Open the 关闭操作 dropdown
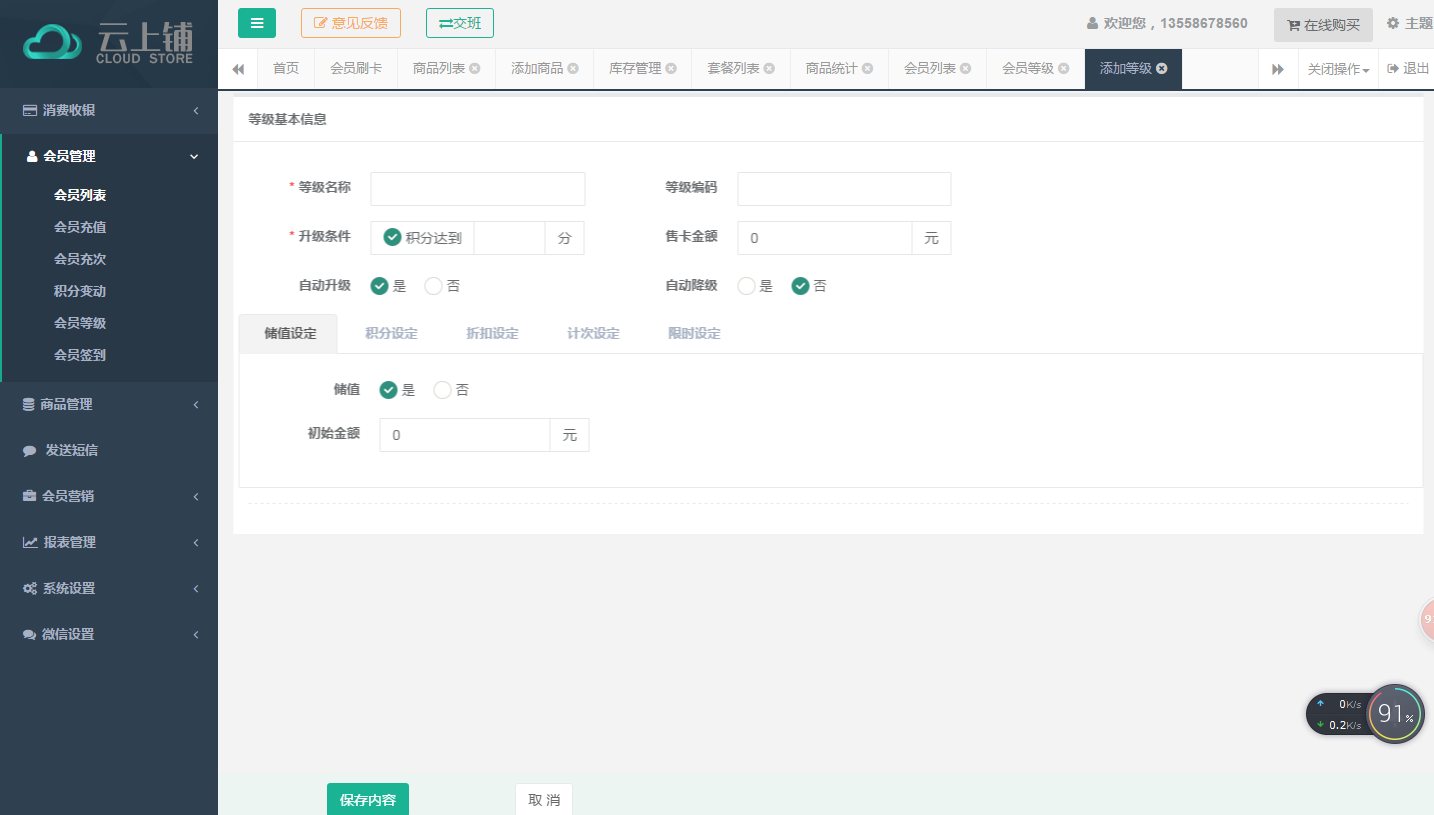The image size is (1434, 815). pyautogui.click(x=1338, y=69)
